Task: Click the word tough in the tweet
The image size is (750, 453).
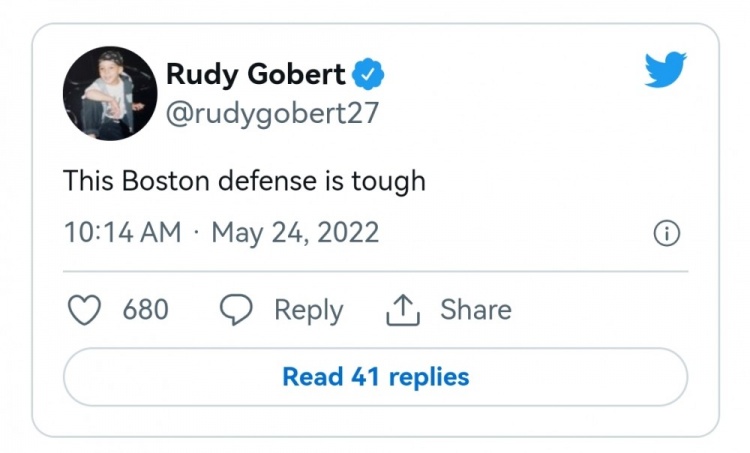Action: [388, 182]
